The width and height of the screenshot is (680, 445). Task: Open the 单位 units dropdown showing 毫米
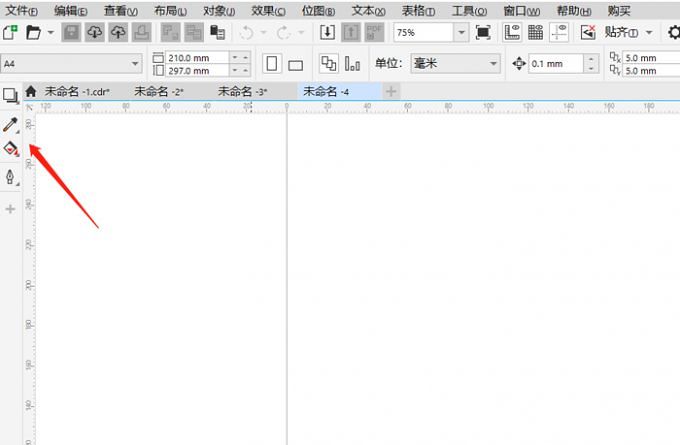pyautogui.click(x=455, y=64)
